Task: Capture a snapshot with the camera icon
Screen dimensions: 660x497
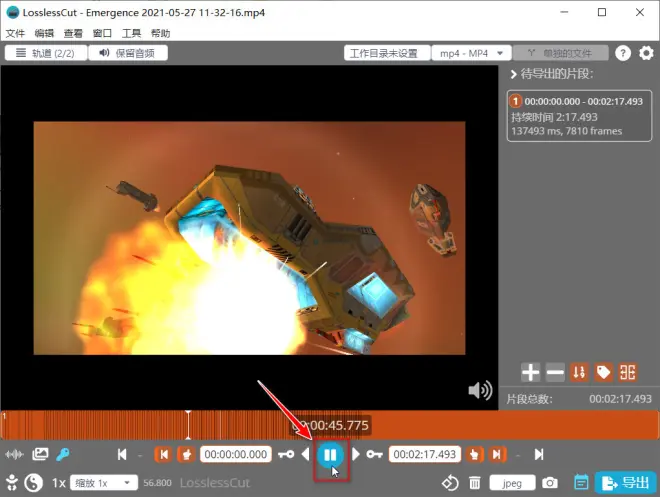Action: pyautogui.click(x=550, y=483)
